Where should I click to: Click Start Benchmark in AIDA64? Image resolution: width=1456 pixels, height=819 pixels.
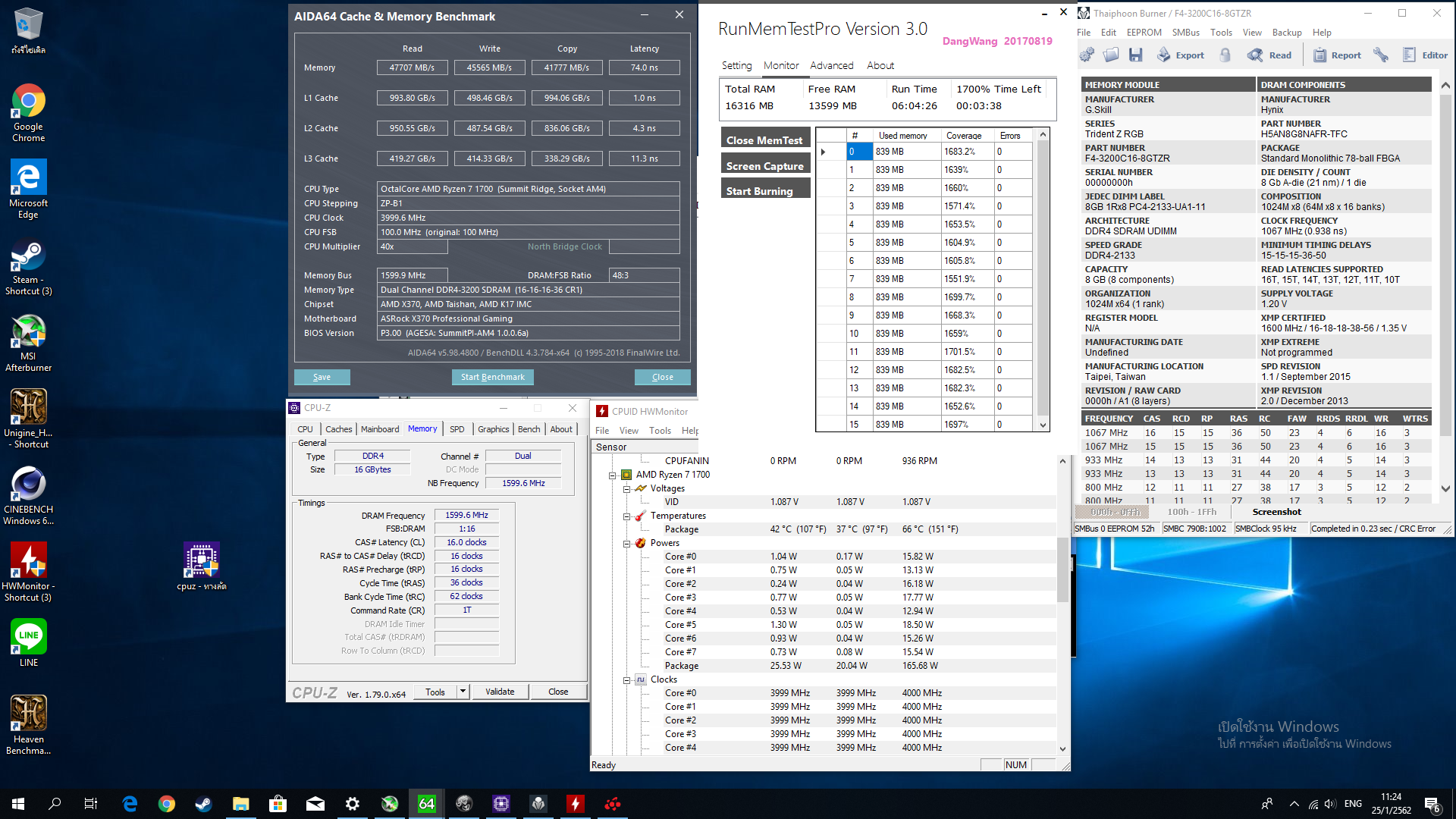(492, 377)
